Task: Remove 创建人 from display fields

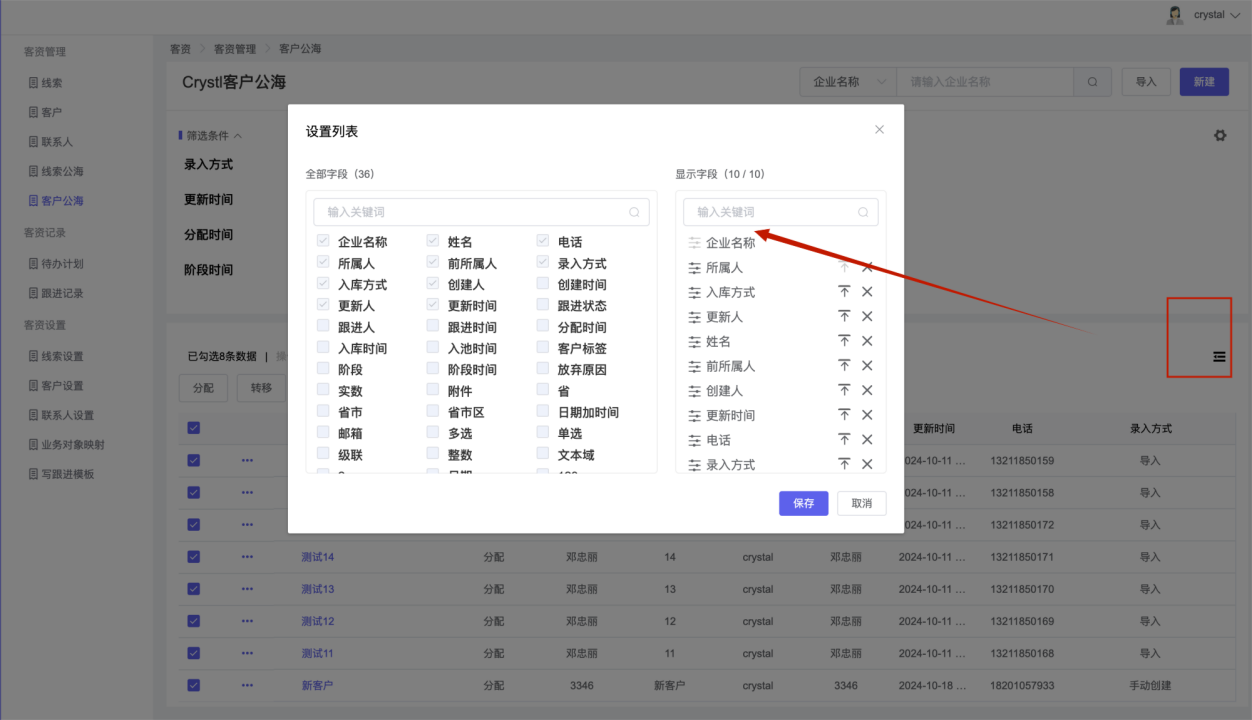Action: (867, 390)
